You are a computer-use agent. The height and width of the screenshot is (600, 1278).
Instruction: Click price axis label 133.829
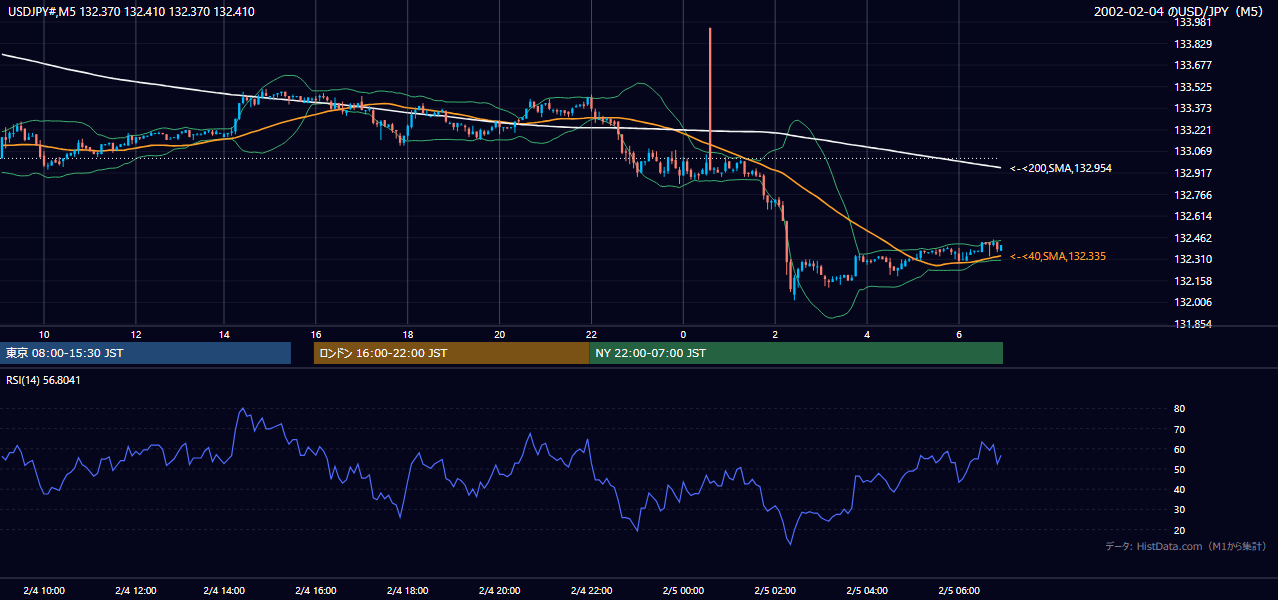point(1192,44)
